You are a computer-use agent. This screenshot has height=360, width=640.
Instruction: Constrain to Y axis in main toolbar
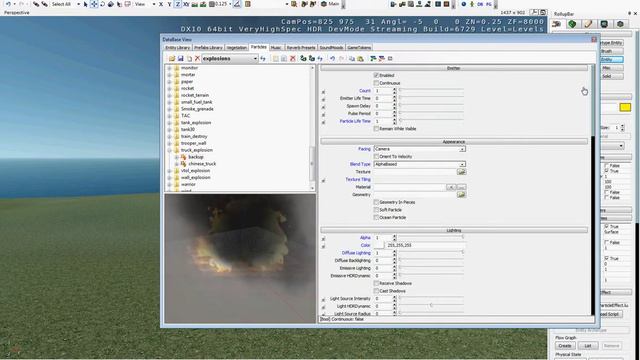coord(169,4)
